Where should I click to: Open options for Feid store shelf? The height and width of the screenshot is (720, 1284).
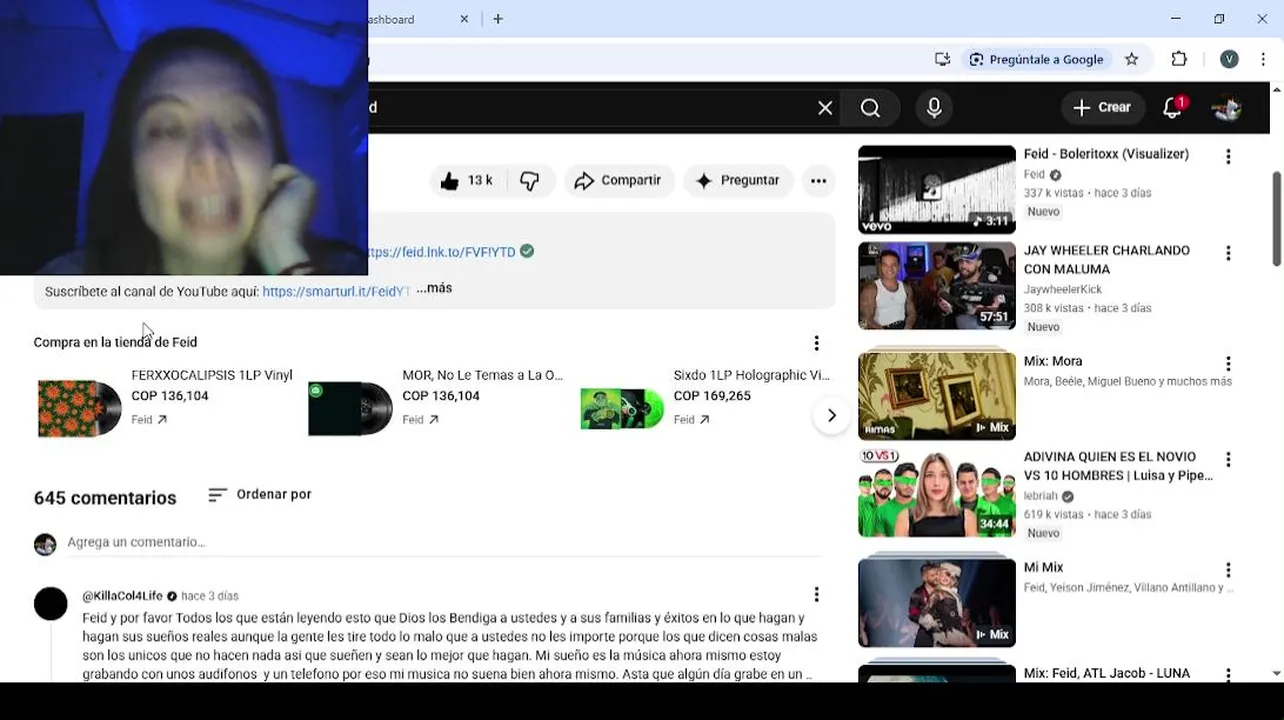tap(816, 343)
